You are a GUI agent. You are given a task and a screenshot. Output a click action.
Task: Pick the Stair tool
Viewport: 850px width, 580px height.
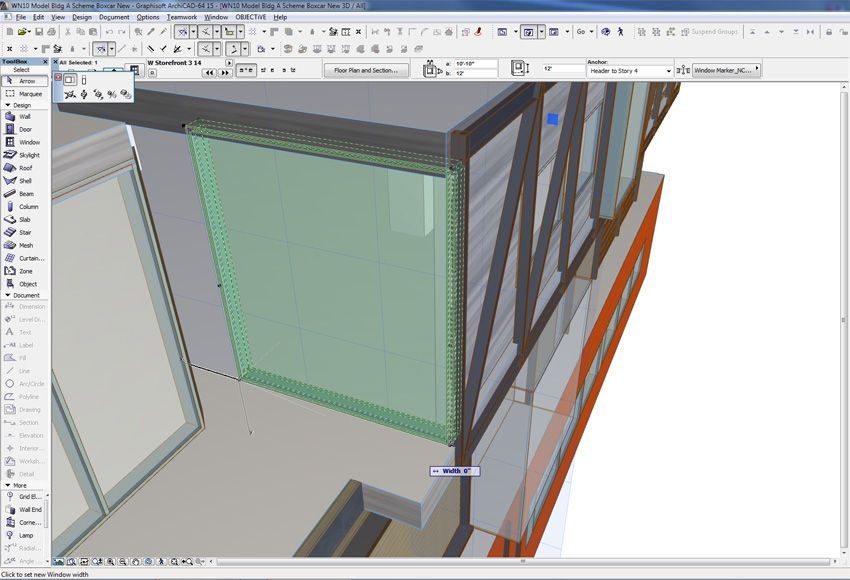click(25, 233)
